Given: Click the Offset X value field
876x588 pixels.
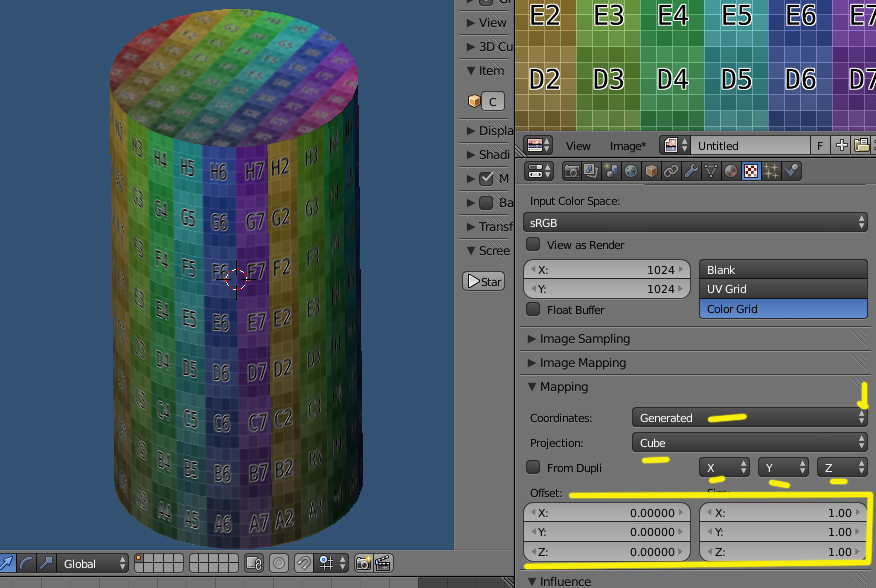Looking at the screenshot, I should coord(607,512).
